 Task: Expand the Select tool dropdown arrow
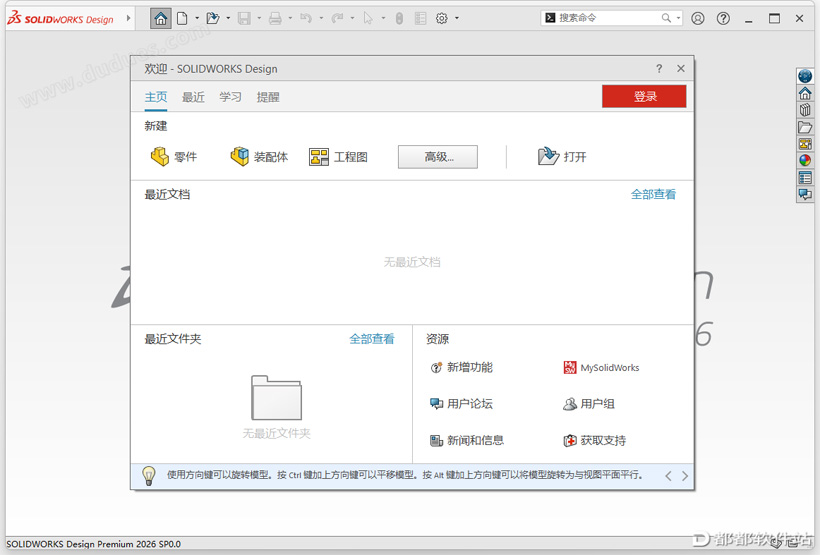coord(383,18)
